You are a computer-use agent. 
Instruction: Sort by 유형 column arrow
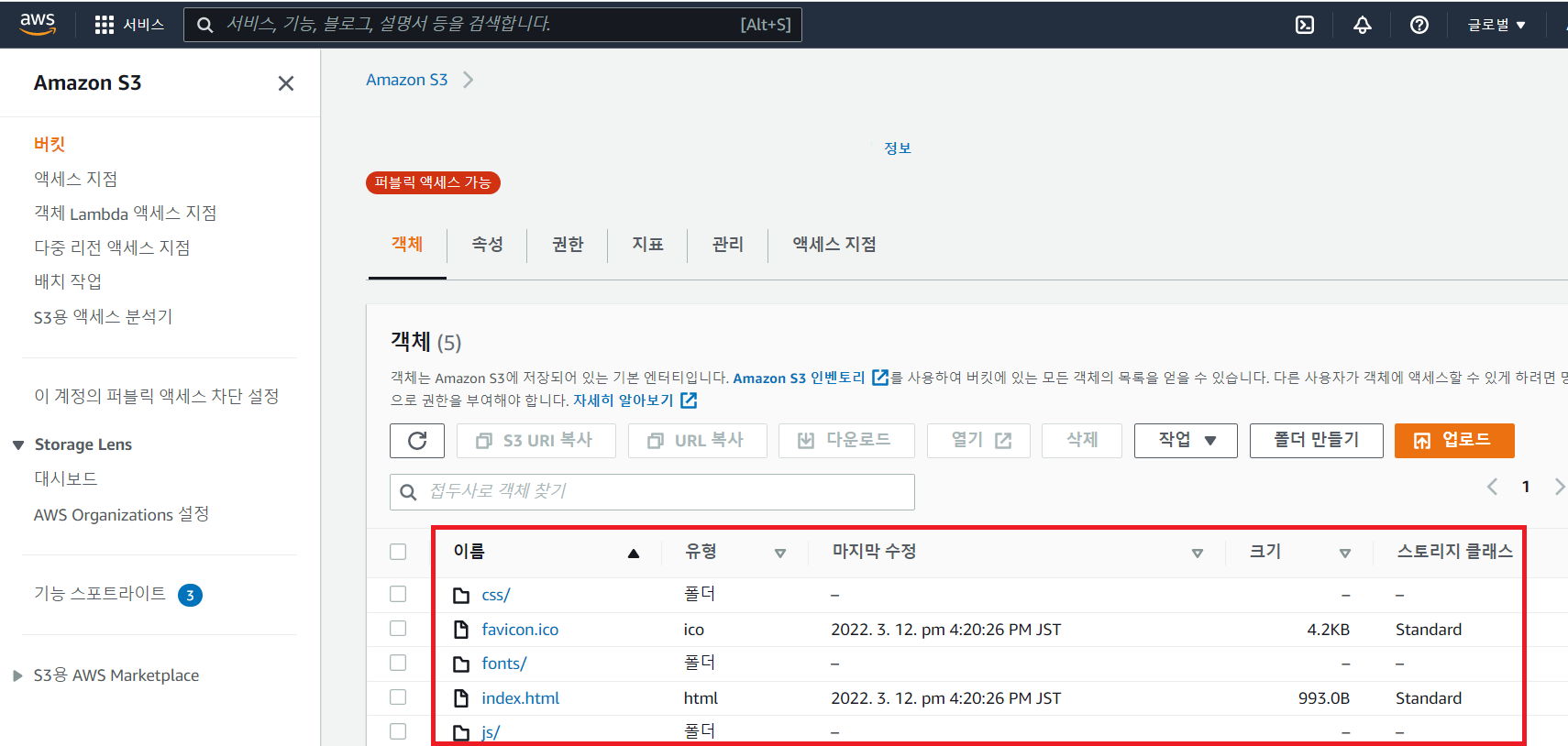click(780, 553)
